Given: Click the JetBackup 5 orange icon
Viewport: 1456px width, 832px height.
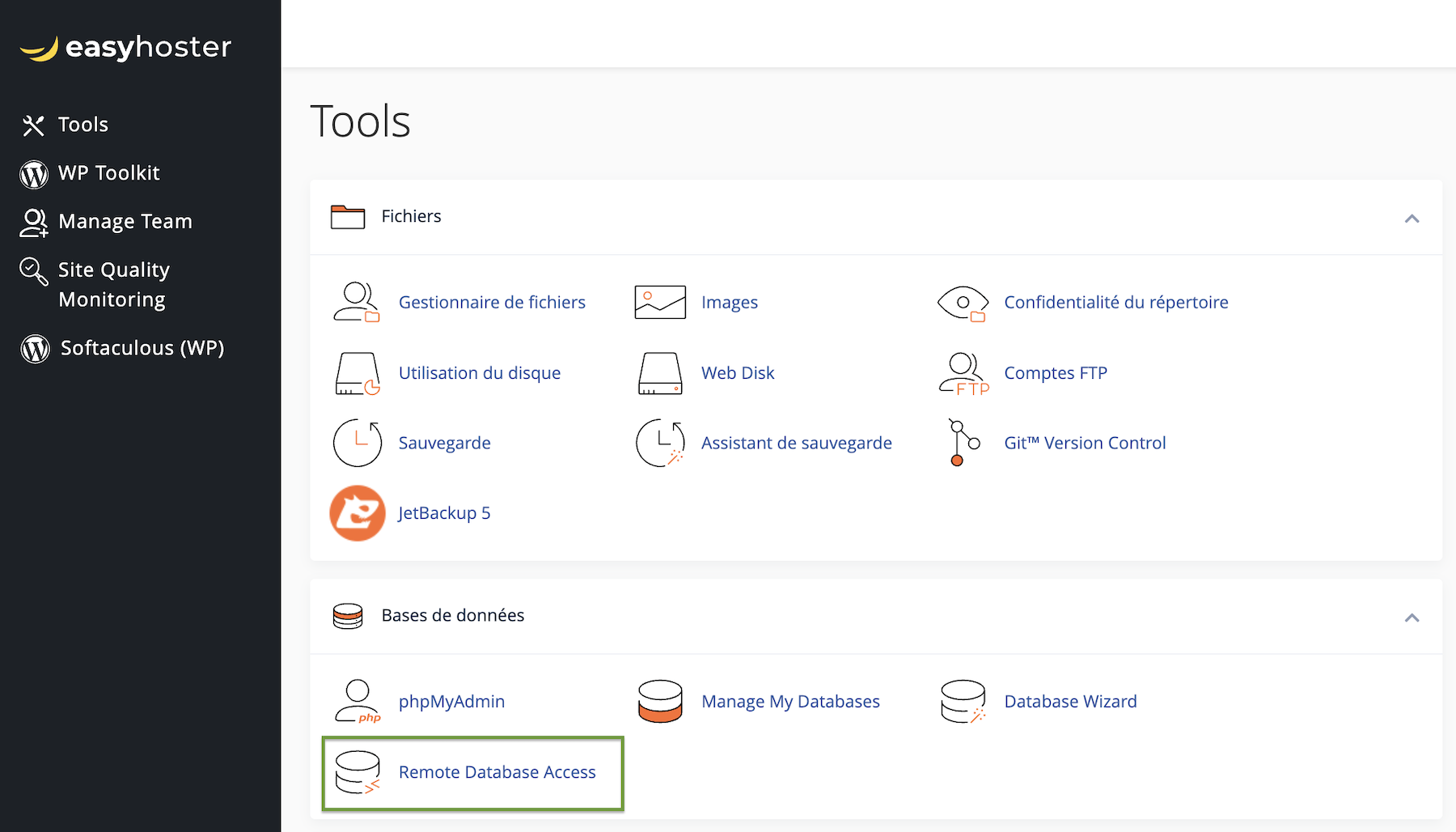Looking at the screenshot, I should pos(357,513).
